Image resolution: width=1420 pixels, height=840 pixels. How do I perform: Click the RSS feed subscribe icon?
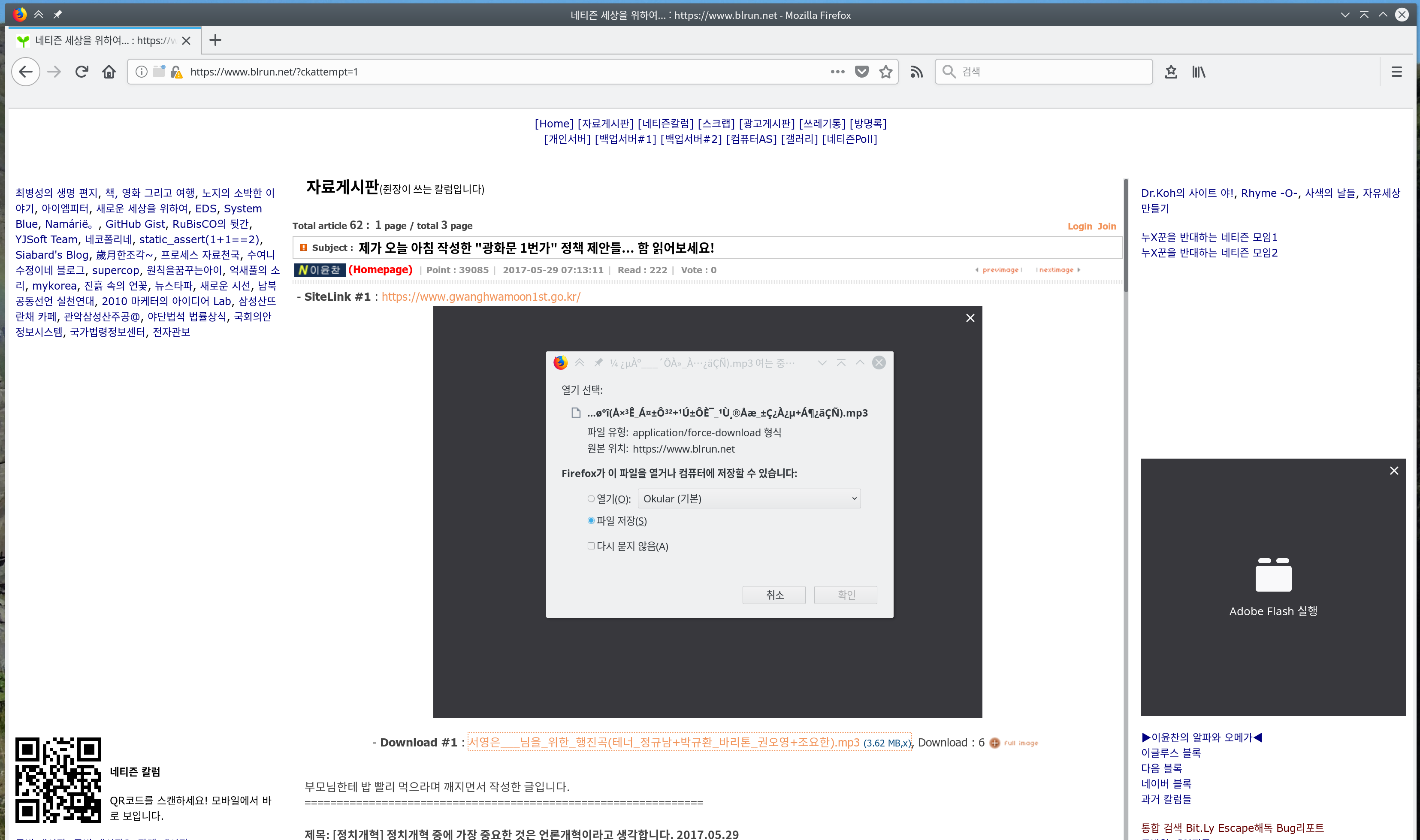click(x=916, y=72)
